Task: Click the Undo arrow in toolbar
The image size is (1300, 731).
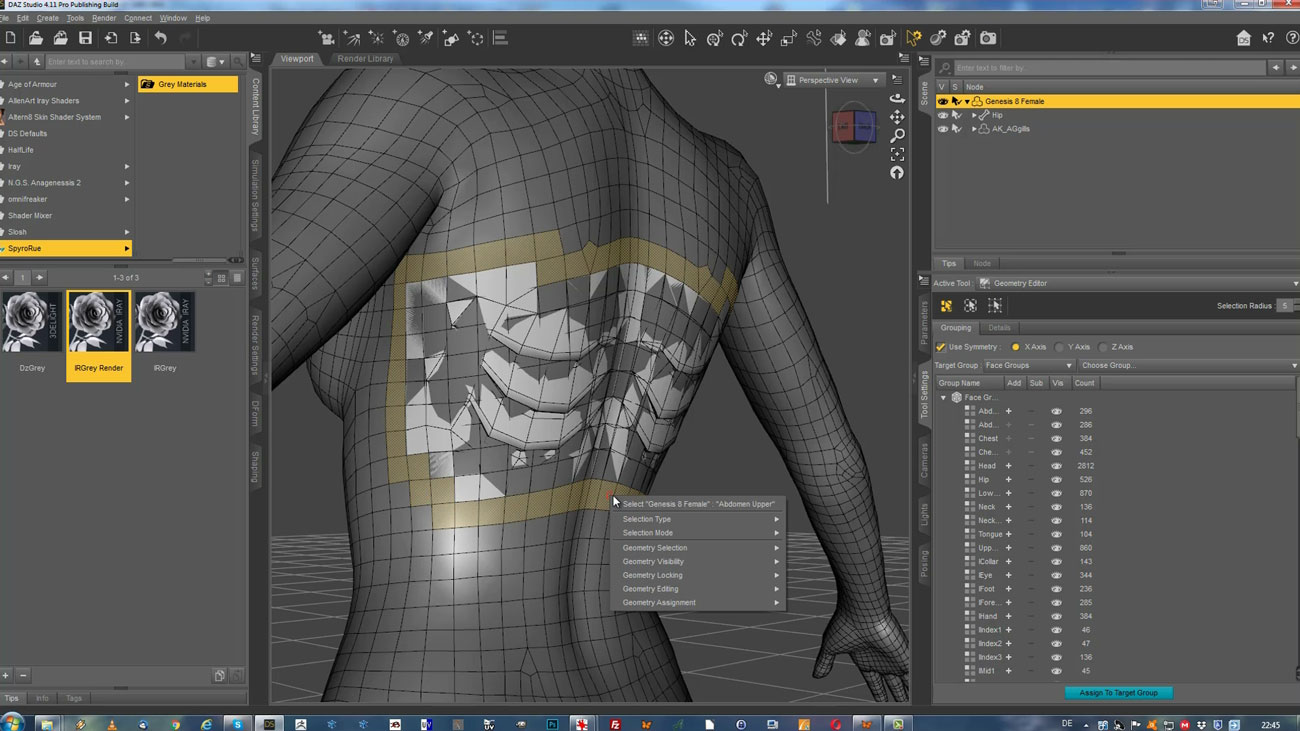Action: 160,38
